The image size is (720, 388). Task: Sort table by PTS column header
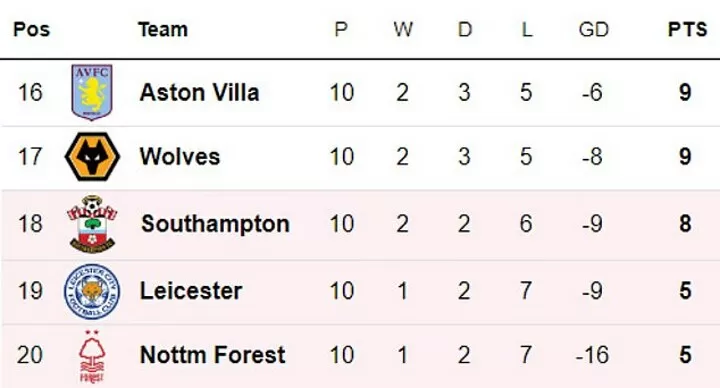click(687, 30)
